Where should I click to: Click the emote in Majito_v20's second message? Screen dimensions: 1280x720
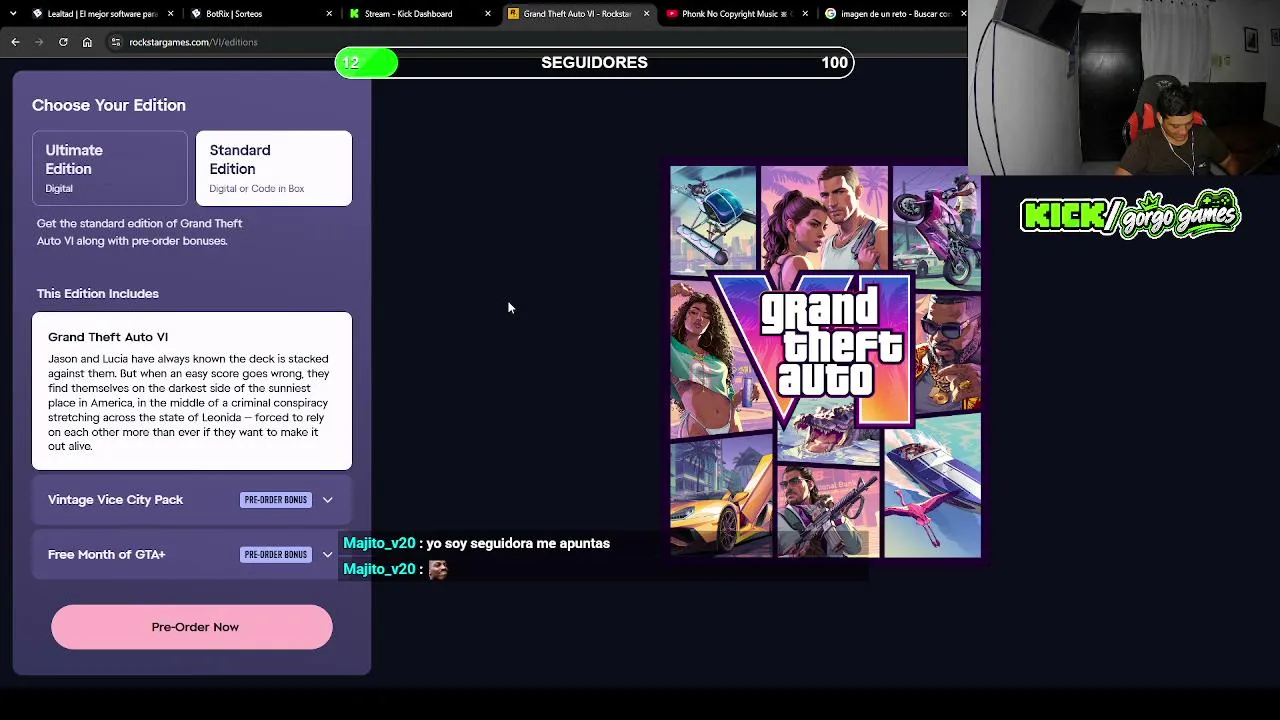point(437,569)
